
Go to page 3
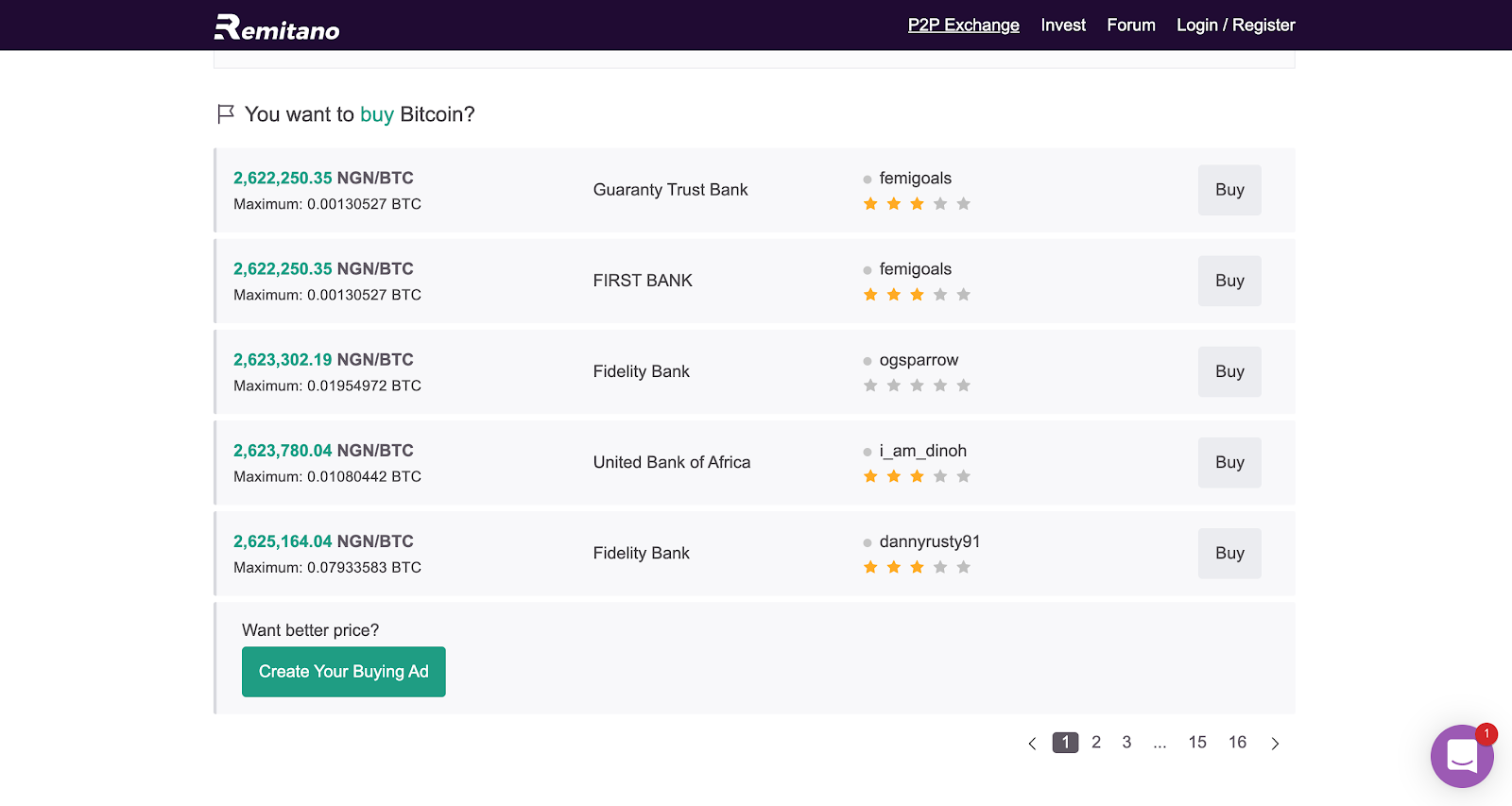pos(1126,743)
